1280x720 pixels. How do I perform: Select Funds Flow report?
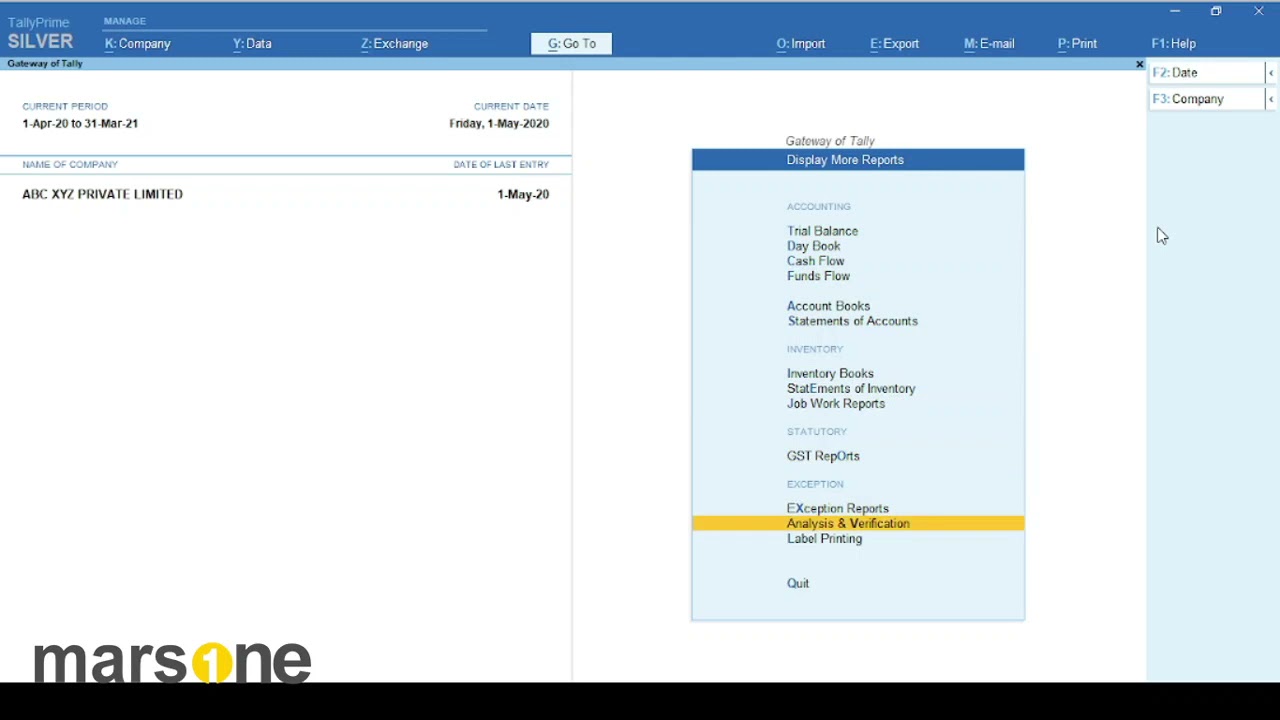pyautogui.click(x=818, y=276)
